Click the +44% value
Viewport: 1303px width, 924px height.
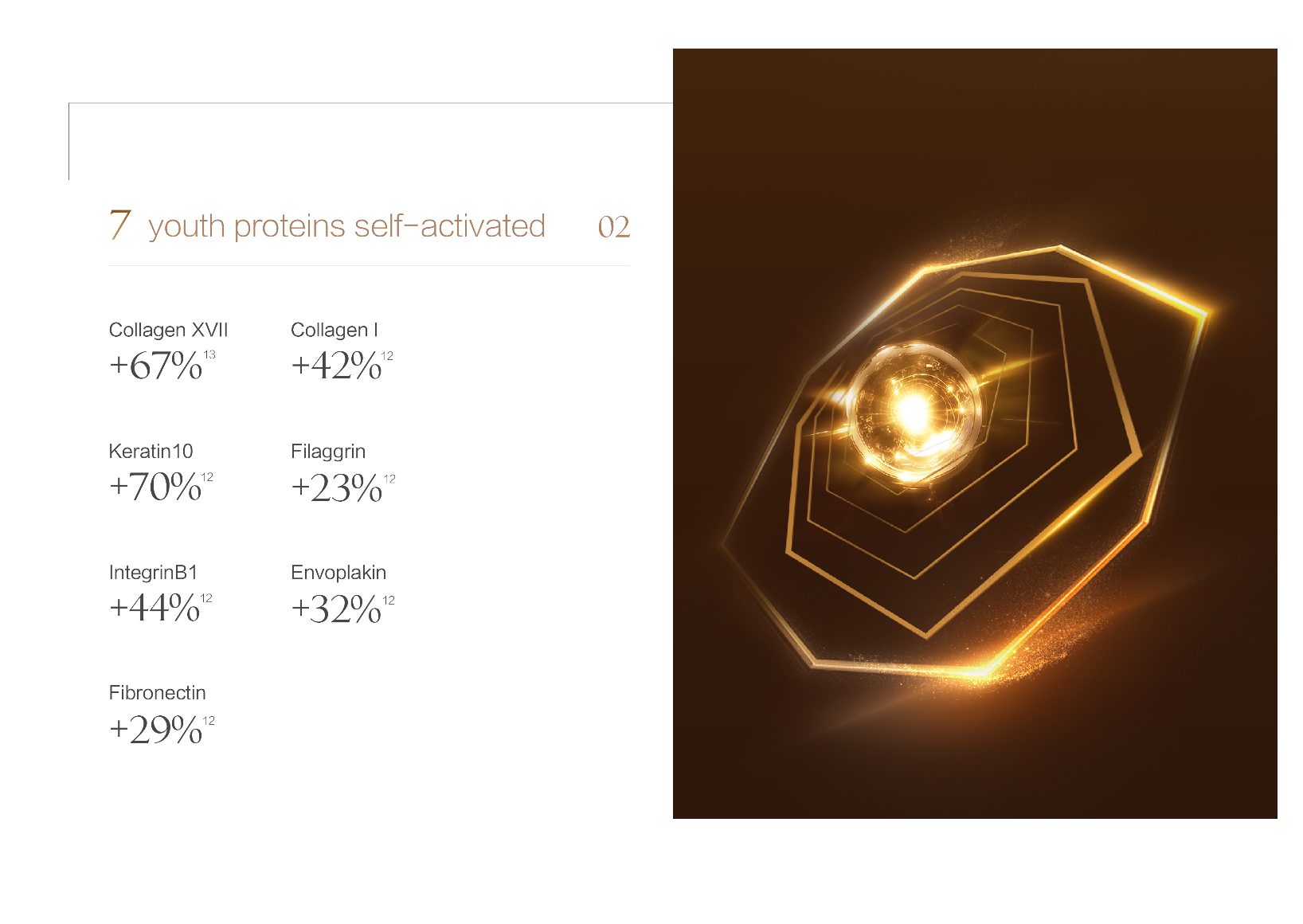tap(155, 609)
